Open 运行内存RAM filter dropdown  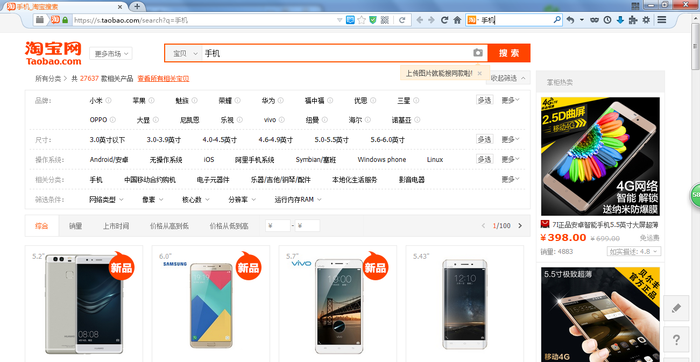point(298,200)
